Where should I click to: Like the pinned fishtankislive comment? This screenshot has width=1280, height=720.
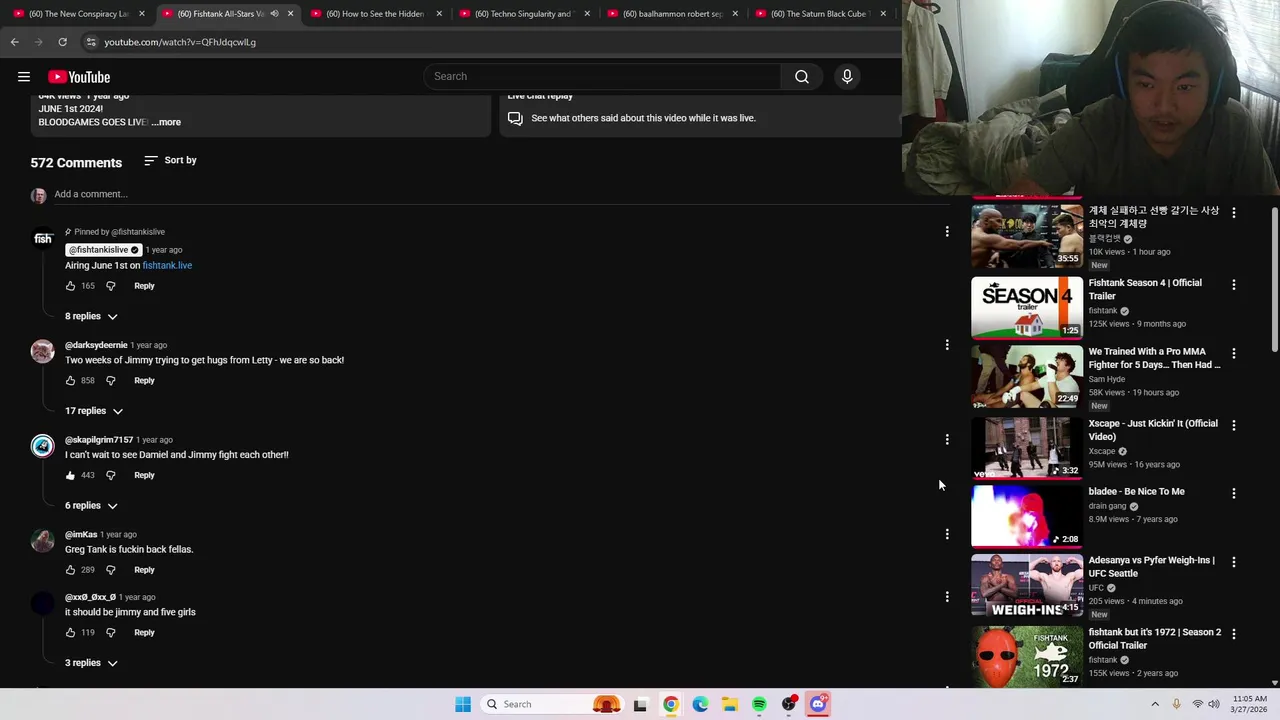[70, 286]
